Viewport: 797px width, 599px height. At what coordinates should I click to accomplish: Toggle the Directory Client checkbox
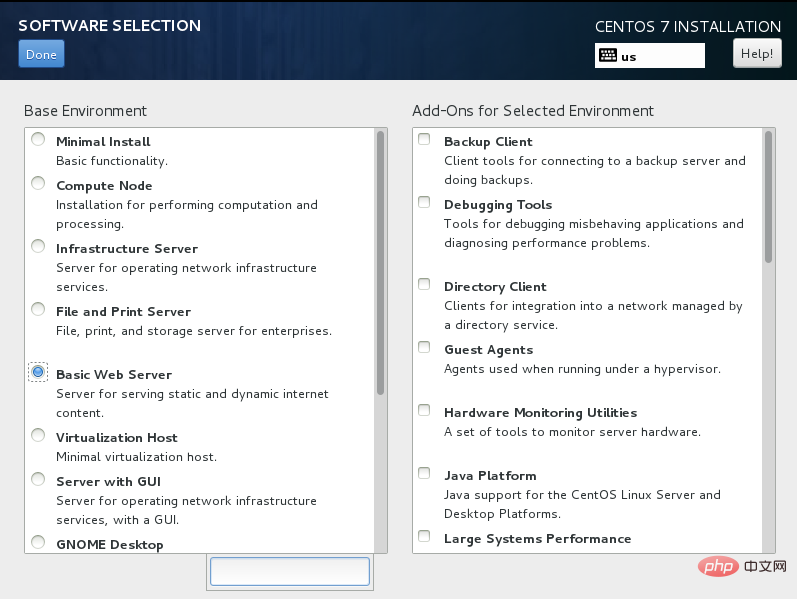point(424,285)
